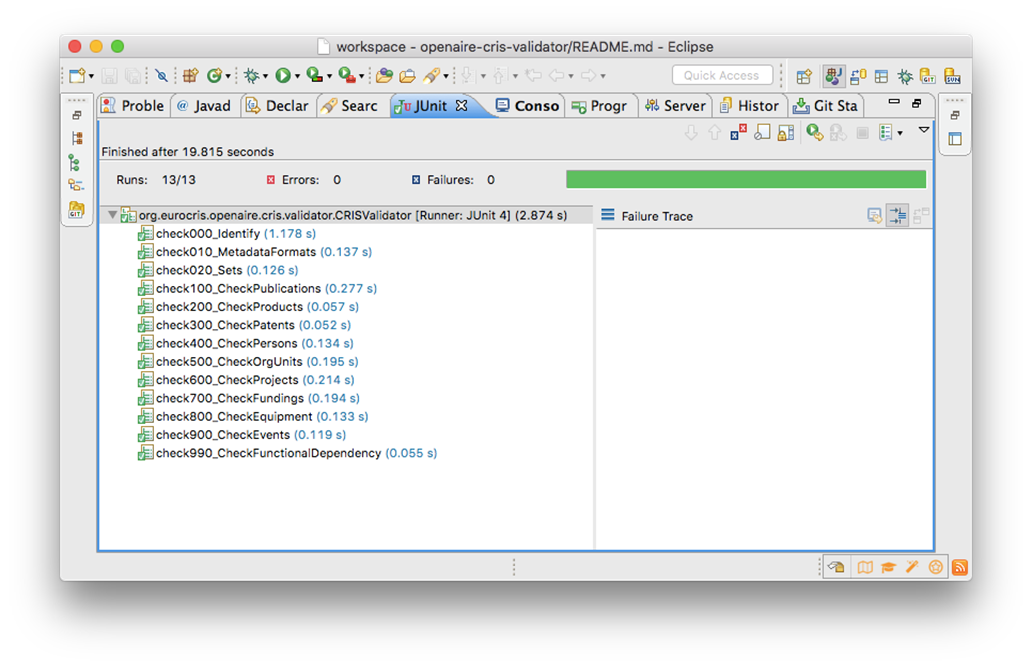This screenshot has height=667, width=1032.
Task: Click the Open Perspective icon
Action: point(804,76)
